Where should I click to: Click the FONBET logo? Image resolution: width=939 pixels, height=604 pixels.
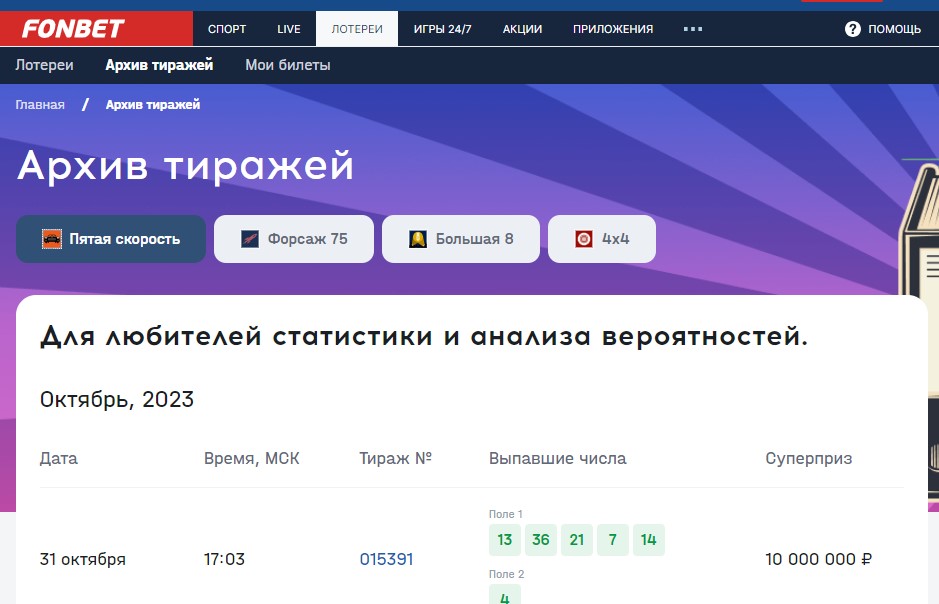(73, 29)
